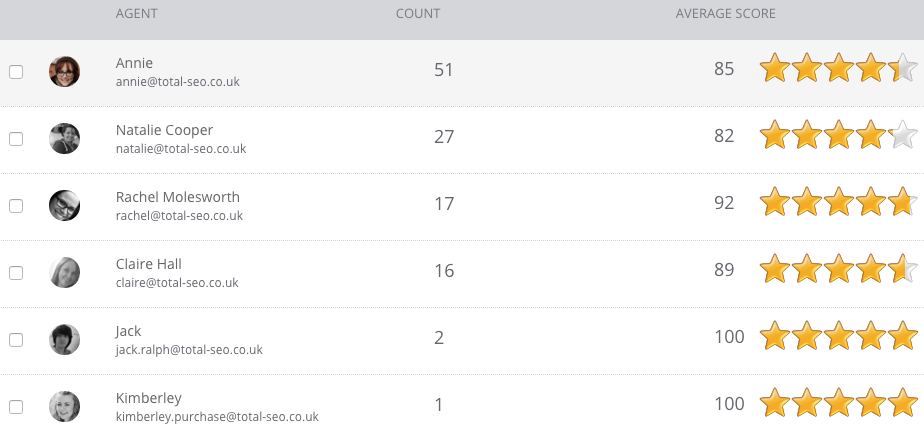Open the Claire Hall agent name
The height and width of the screenshot is (437, 924).
click(x=149, y=264)
